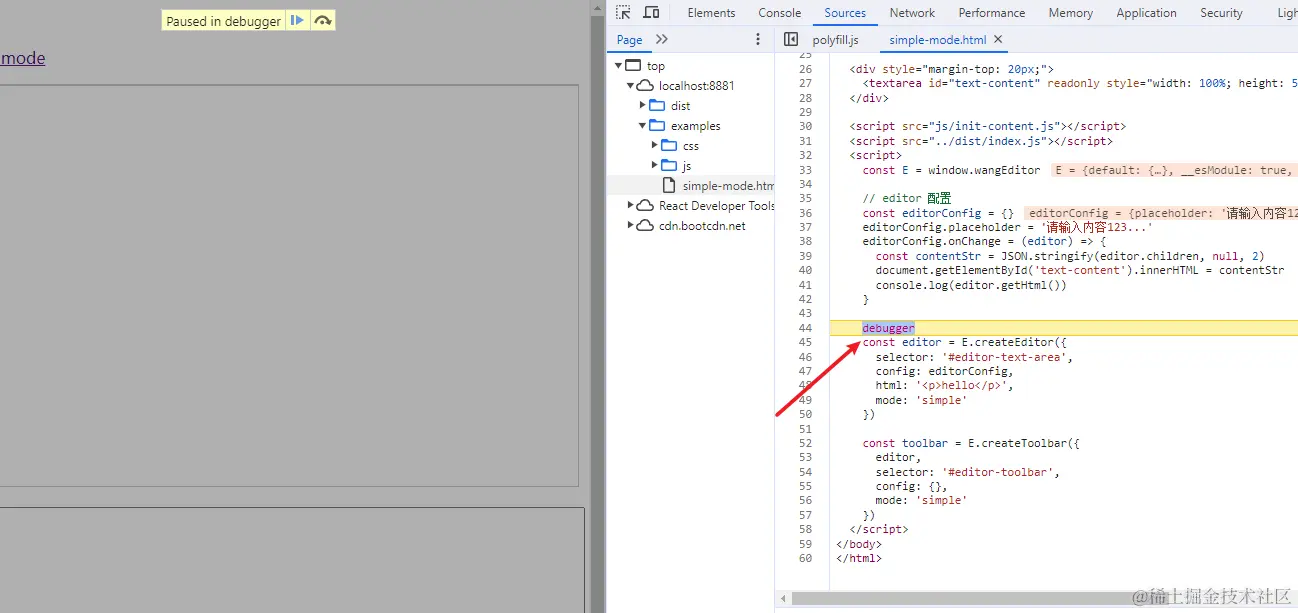Click 'const toolbar = E.createToolbar({' code line
Screen dimensions: 1298x613
971,443
